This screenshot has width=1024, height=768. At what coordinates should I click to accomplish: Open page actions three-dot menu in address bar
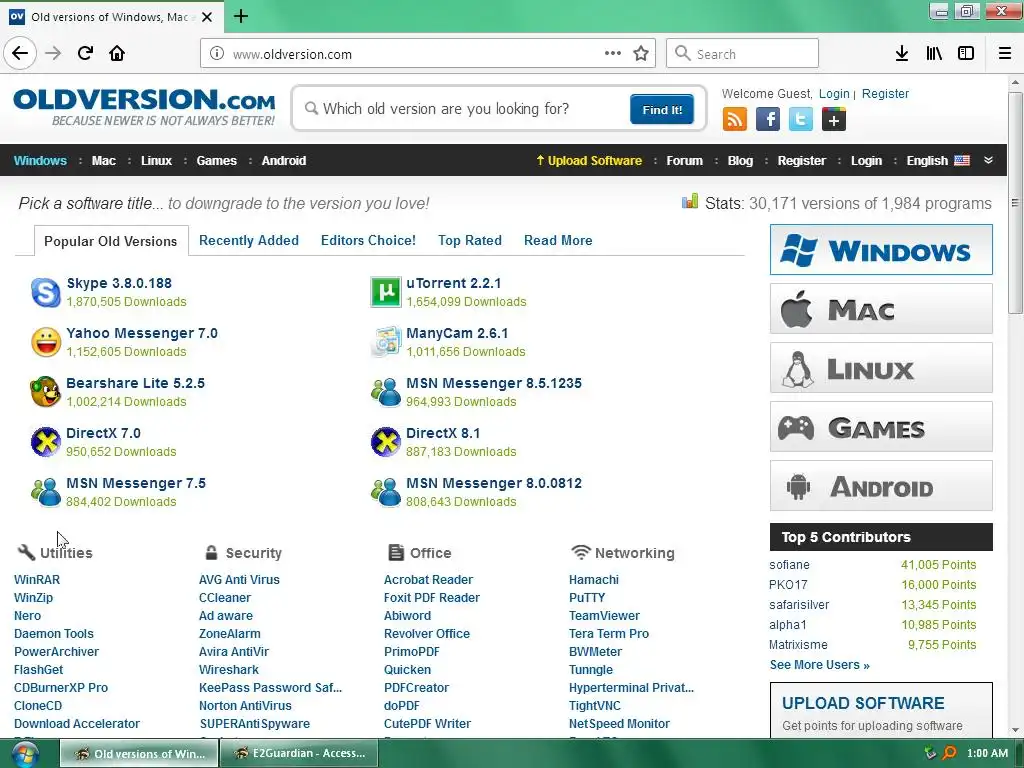click(613, 54)
